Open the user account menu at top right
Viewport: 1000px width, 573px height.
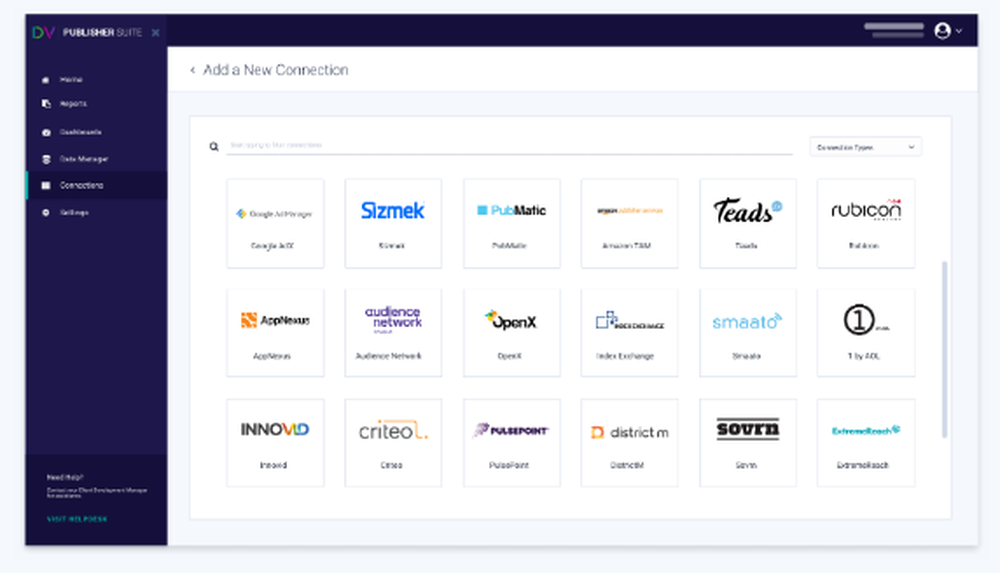click(x=948, y=31)
